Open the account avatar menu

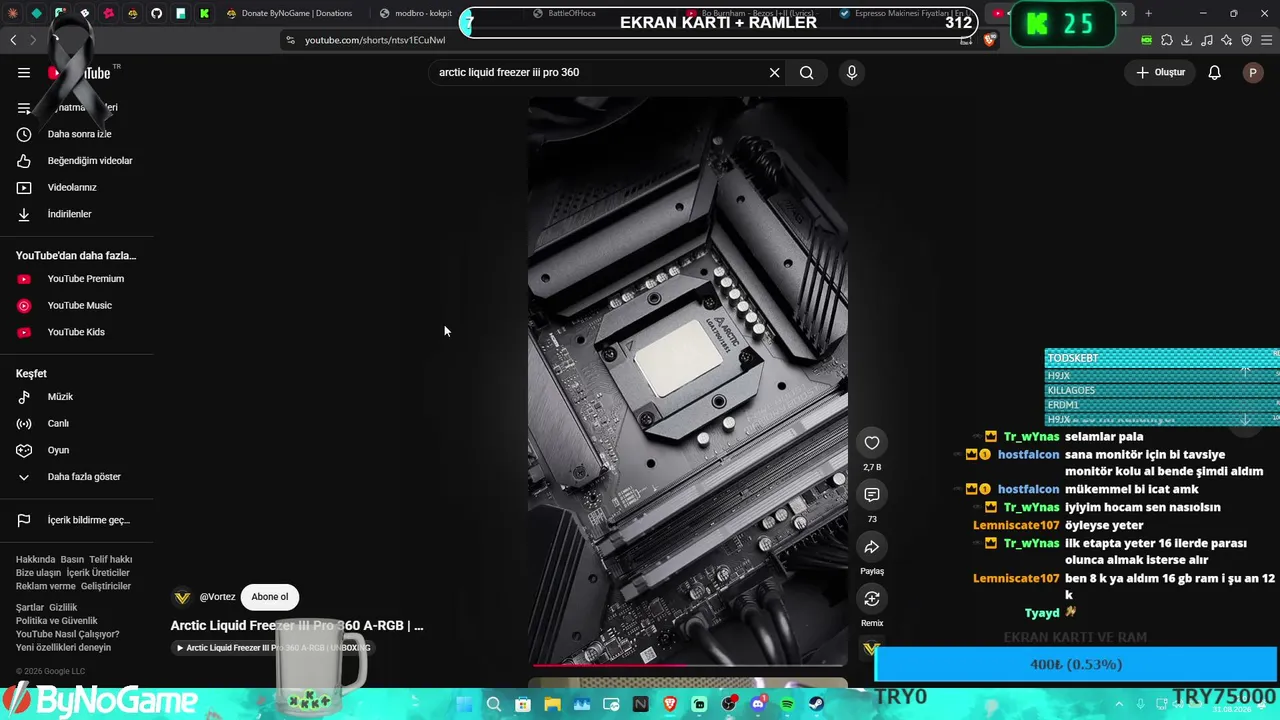1253,72
